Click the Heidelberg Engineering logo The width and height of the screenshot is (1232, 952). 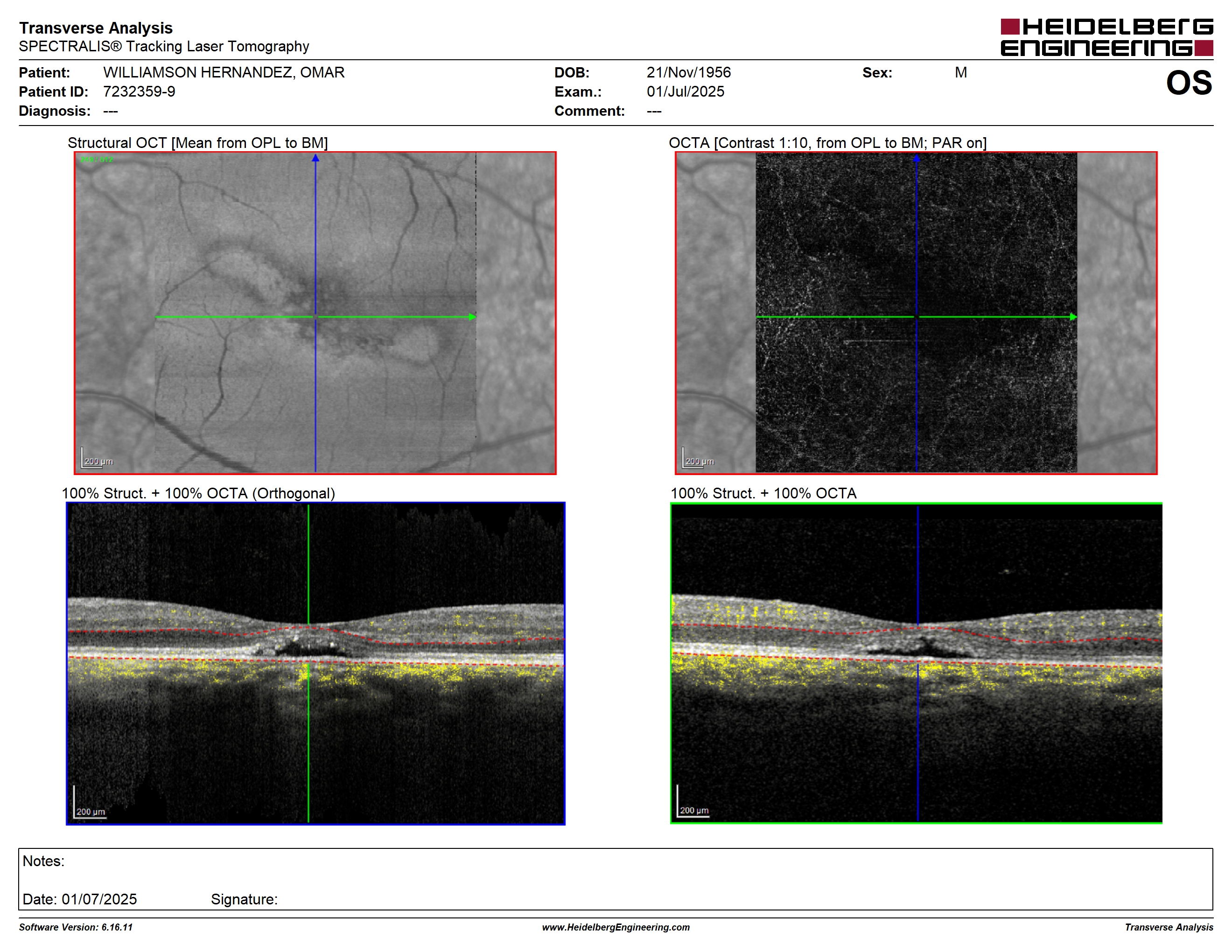pyautogui.click(x=1106, y=37)
